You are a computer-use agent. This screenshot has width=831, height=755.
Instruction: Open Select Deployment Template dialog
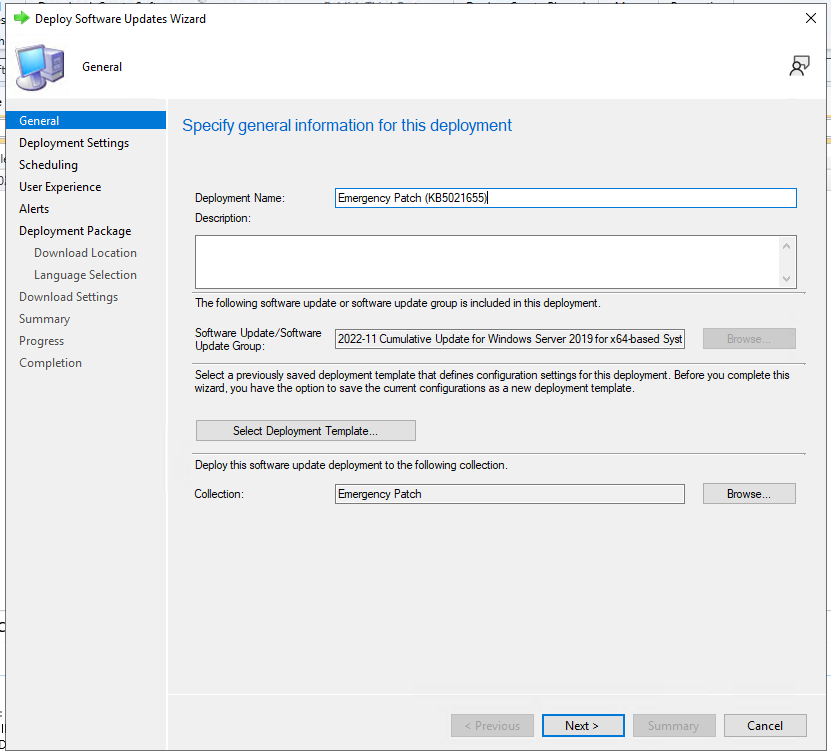point(306,431)
